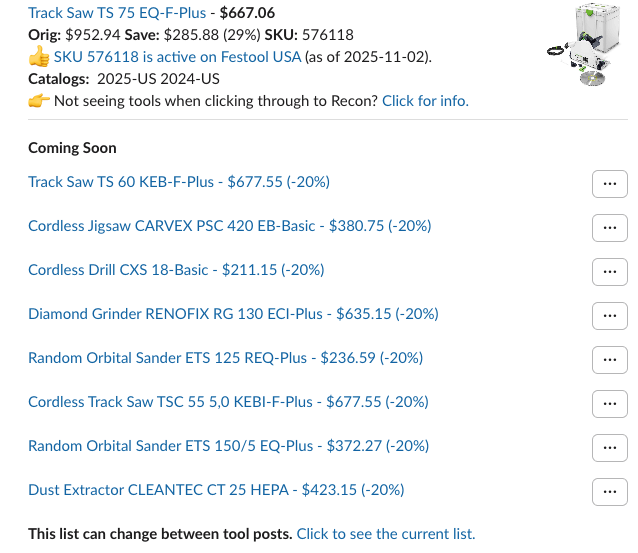Click the TS 75 track saw product thumbnail
Screen dimensions: 638x553
pos(582,46)
